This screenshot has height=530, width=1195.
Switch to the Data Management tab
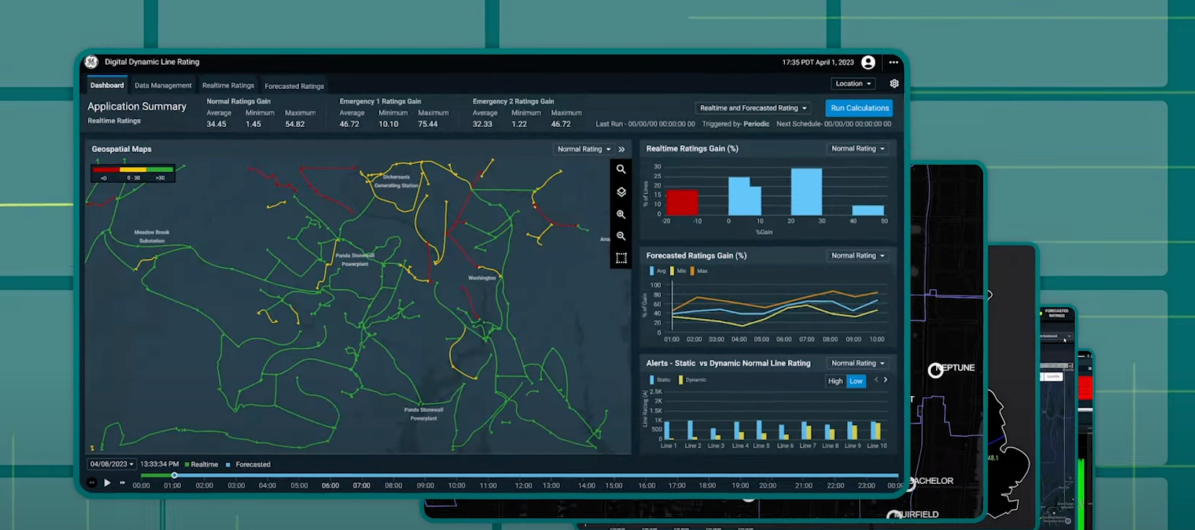163,86
